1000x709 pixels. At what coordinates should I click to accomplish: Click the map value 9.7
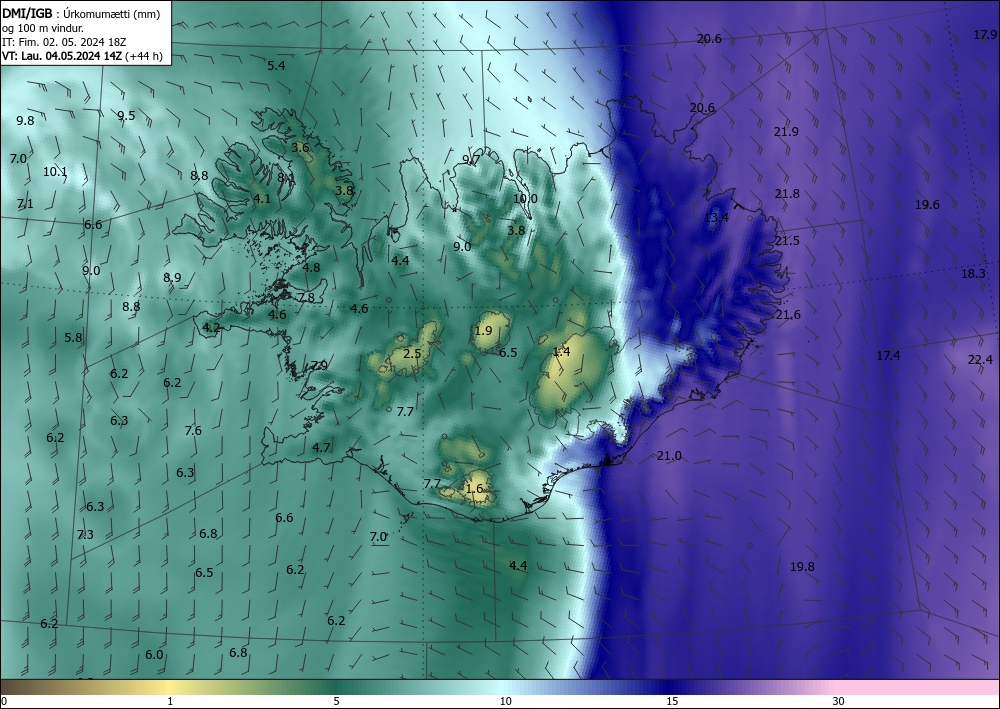471,160
